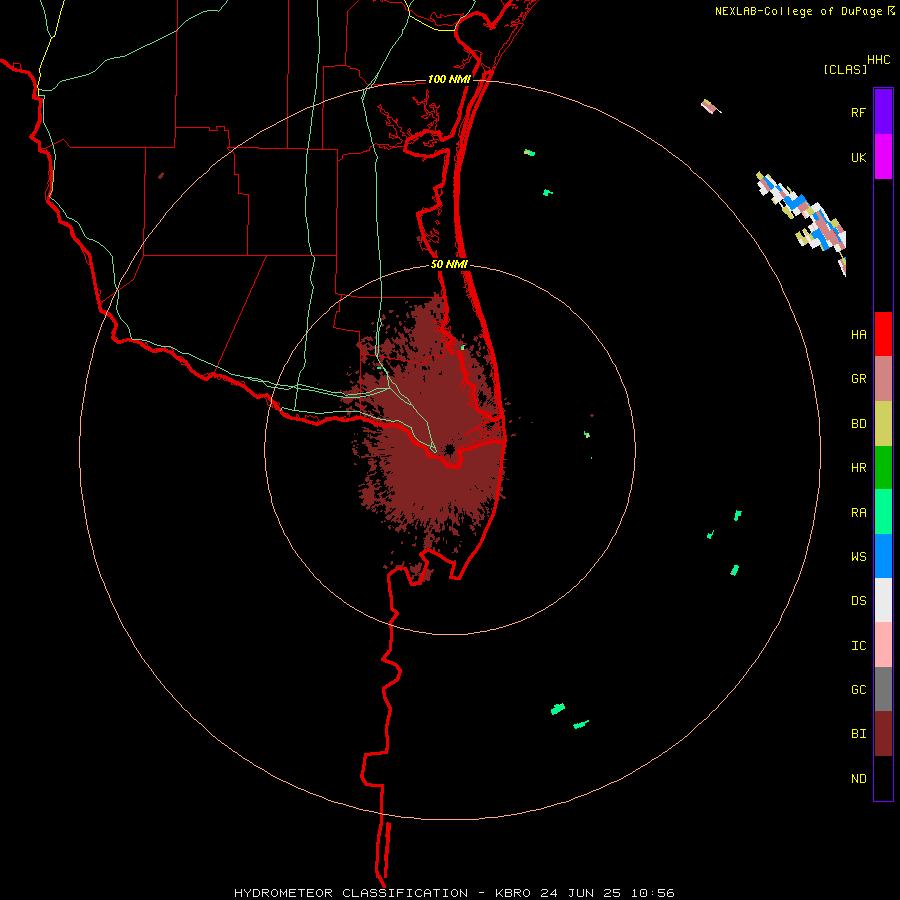The image size is (900, 900).
Task: Click the HR legend label
Action: 858,468
